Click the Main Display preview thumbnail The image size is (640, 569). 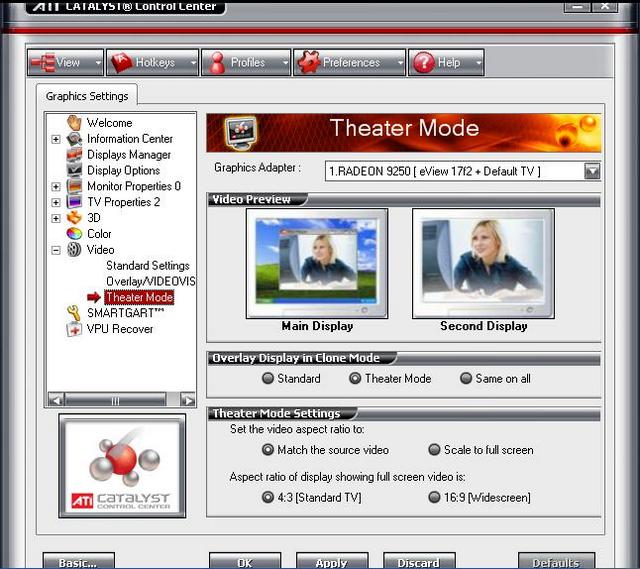coord(317,263)
